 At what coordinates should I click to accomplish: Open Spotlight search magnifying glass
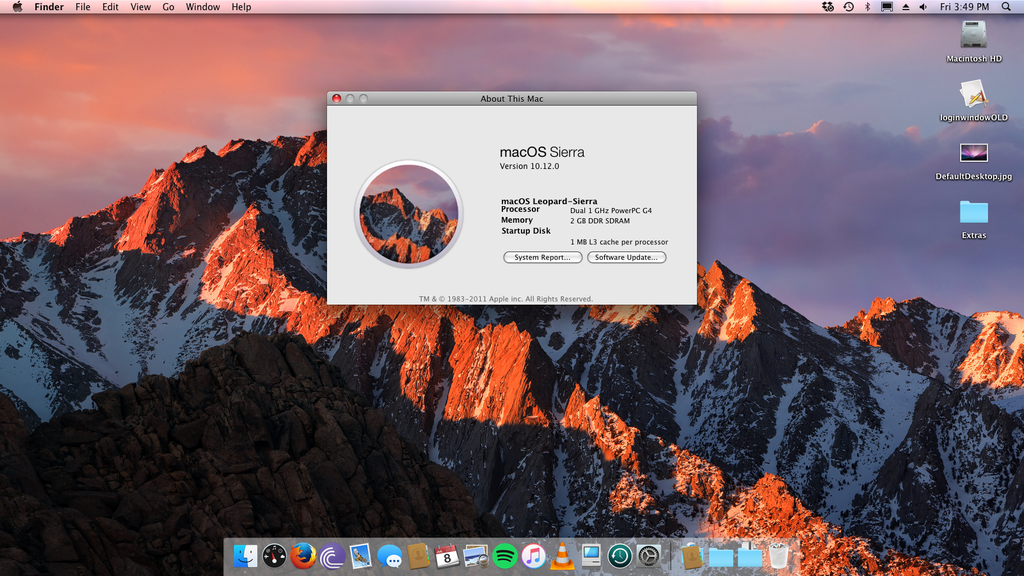tap(1006, 7)
